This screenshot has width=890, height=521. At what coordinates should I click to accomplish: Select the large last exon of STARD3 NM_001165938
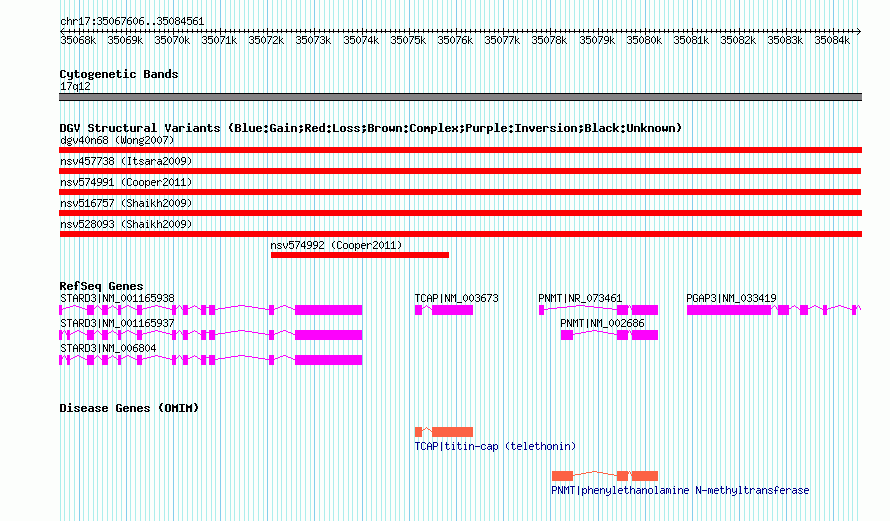point(329,310)
